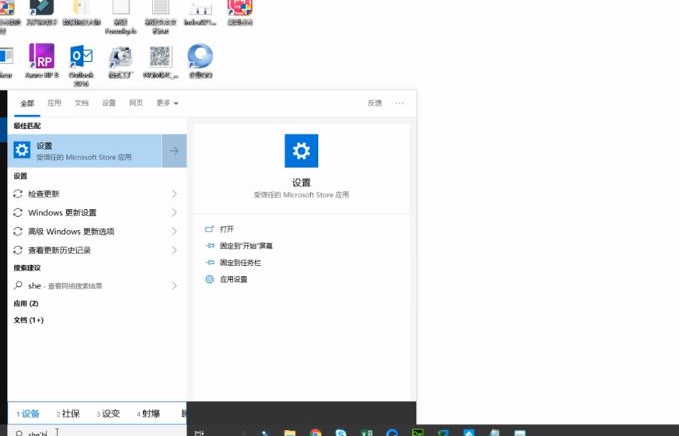Open the QR code image desktop icon
The height and width of the screenshot is (436, 679).
[x=160, y=59]
